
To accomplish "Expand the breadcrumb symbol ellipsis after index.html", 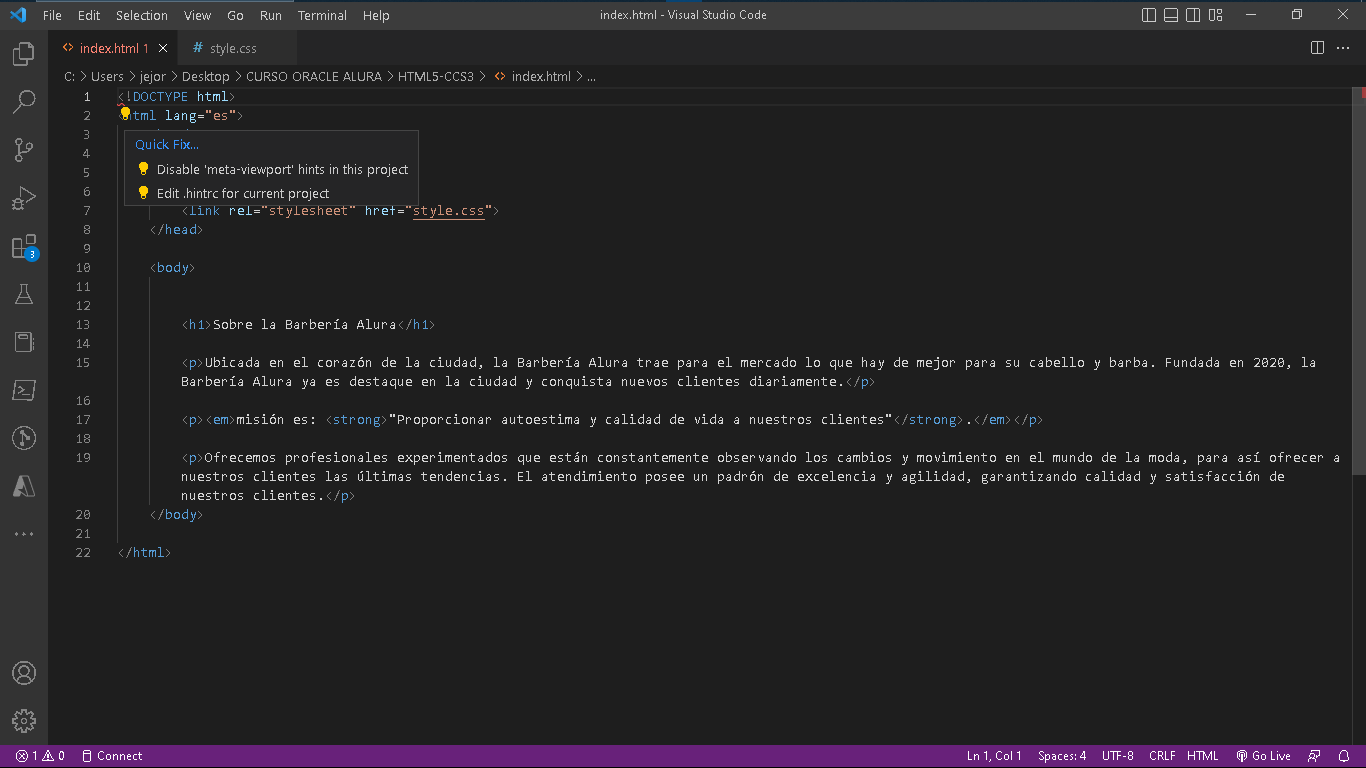I will tap(591, 76).
